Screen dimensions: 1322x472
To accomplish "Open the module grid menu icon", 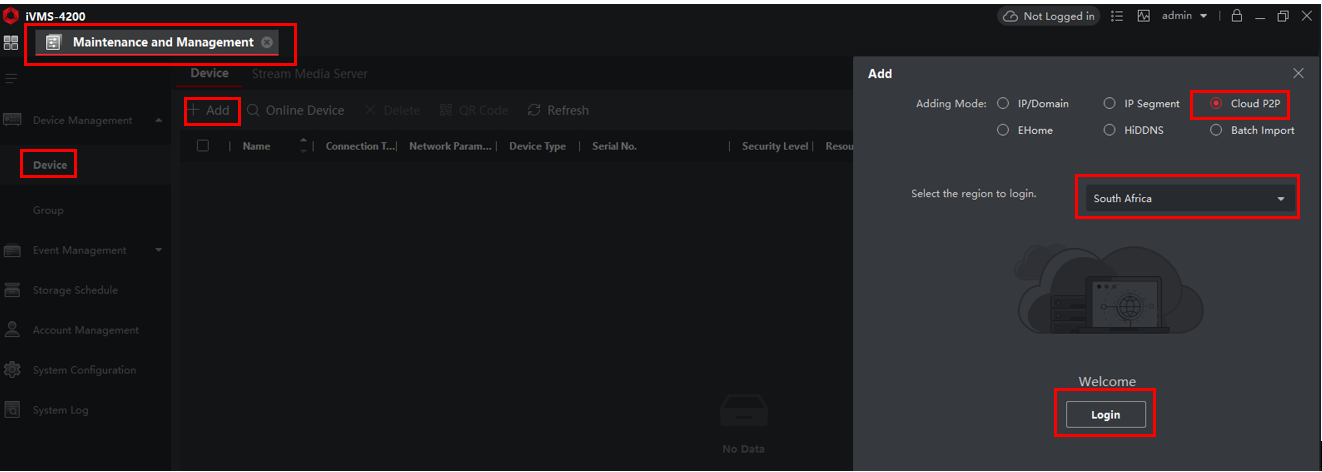I will [11, 43].
